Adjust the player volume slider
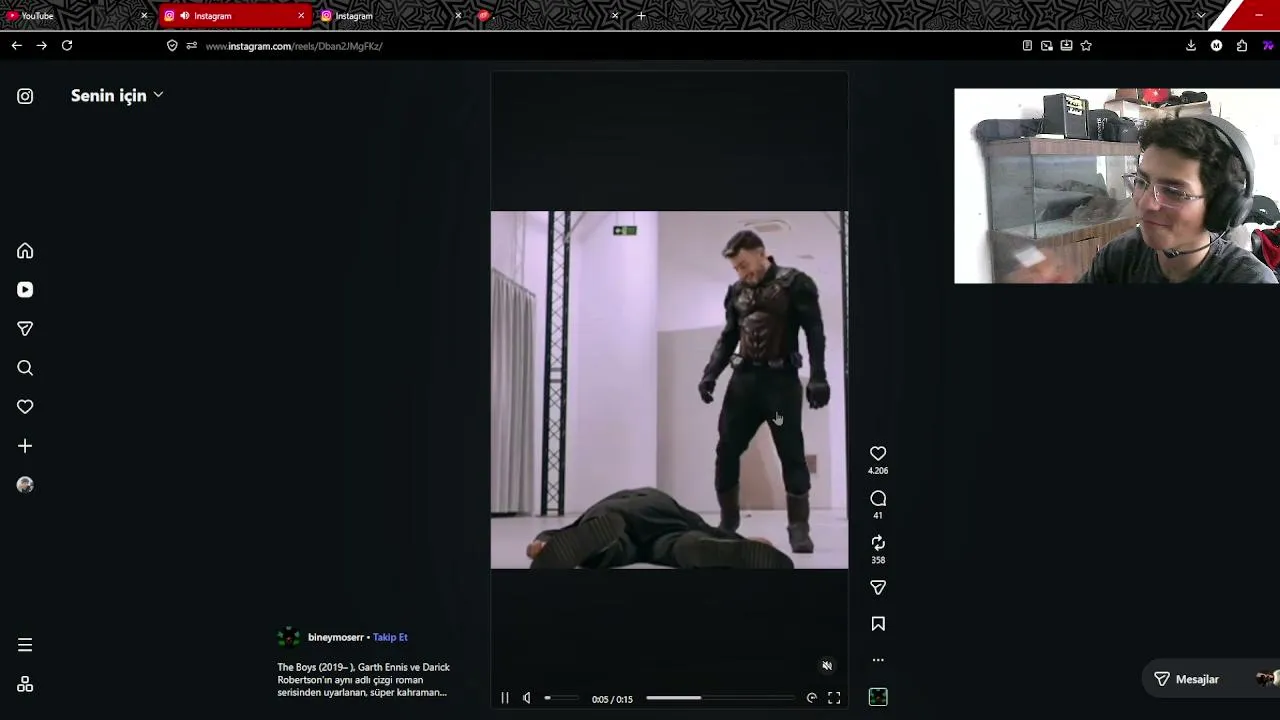Viewport: 1280px width, 720px height. [x=561, y=698]
